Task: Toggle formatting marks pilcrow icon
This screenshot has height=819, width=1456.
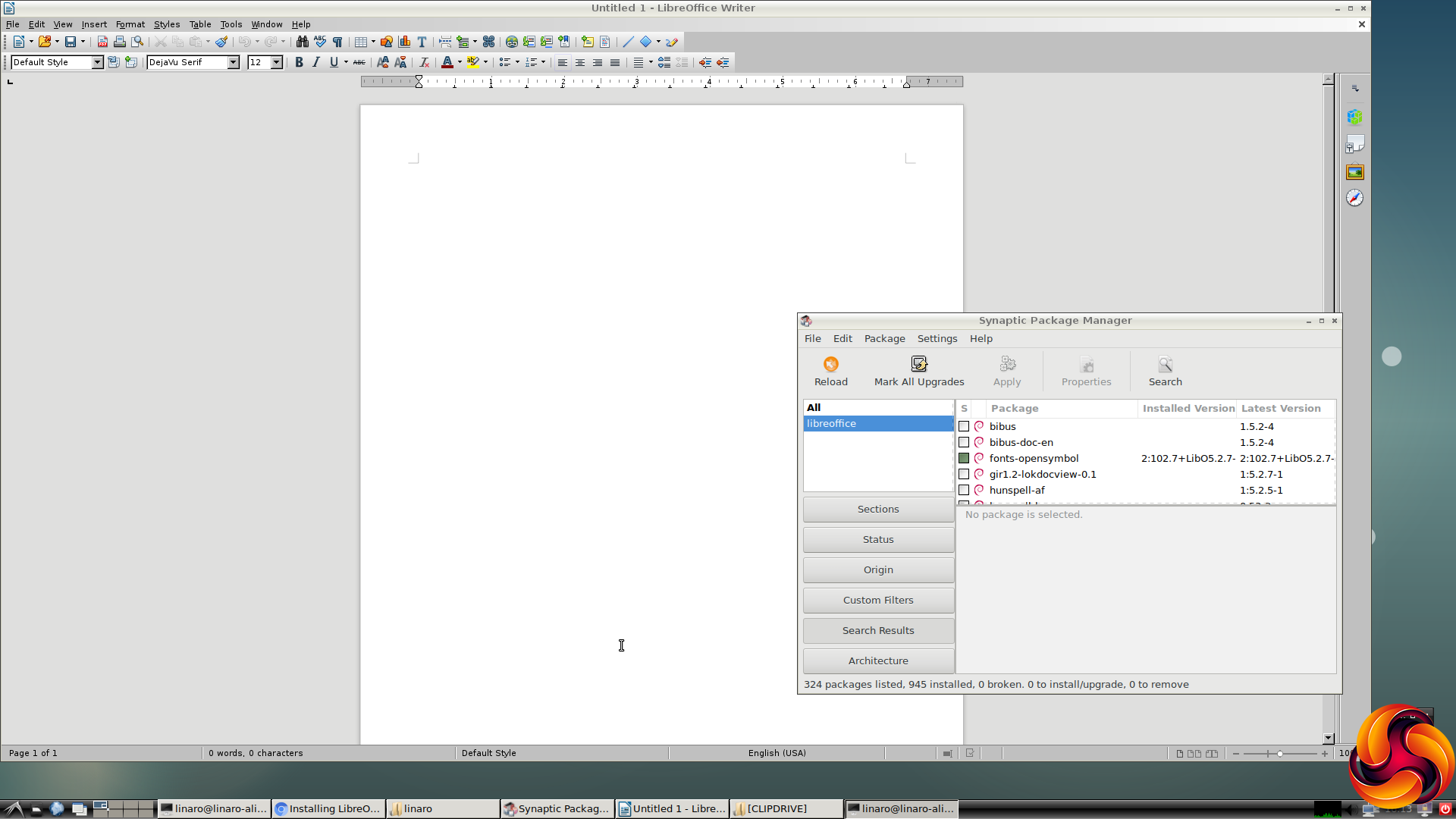Action: (337, 42)
